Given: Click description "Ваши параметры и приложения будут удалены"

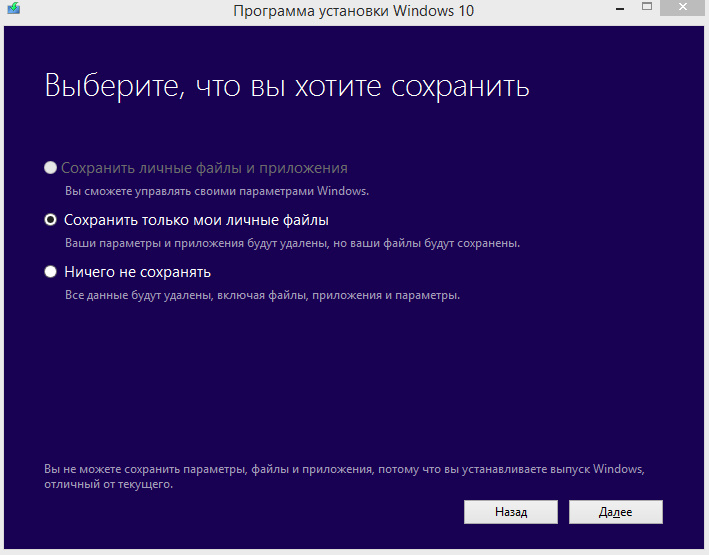Looking at the screenshot, I should 197,243.
